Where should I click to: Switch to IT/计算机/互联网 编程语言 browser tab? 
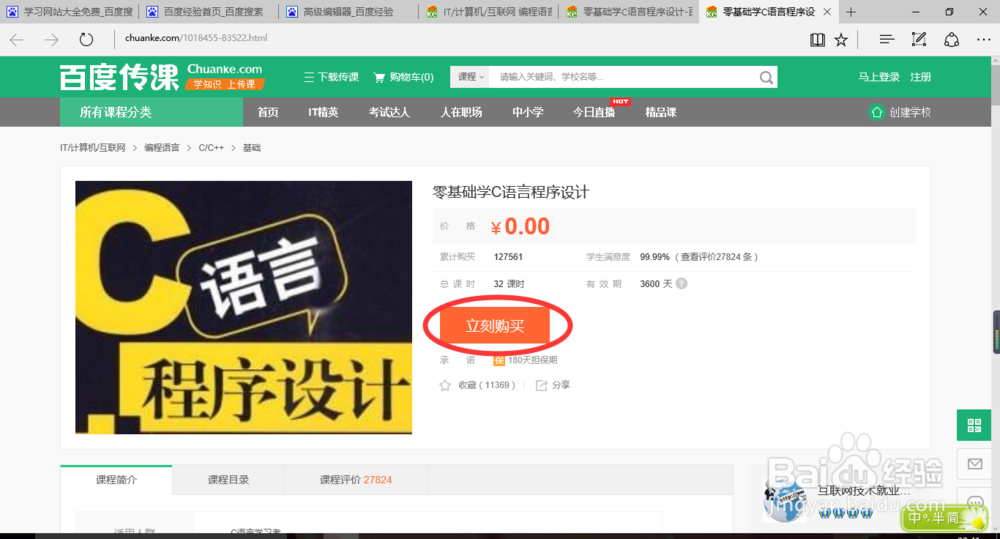click(x=489, y=11)
